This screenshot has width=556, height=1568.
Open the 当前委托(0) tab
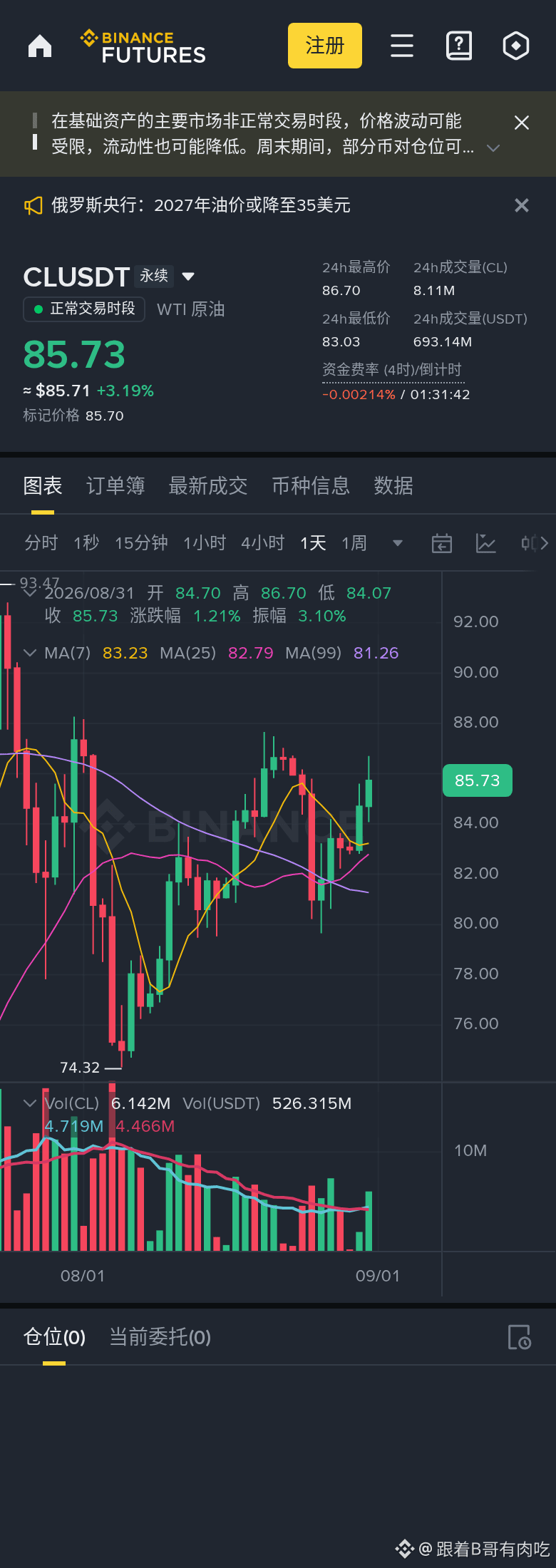click(x=160, y=1337)
